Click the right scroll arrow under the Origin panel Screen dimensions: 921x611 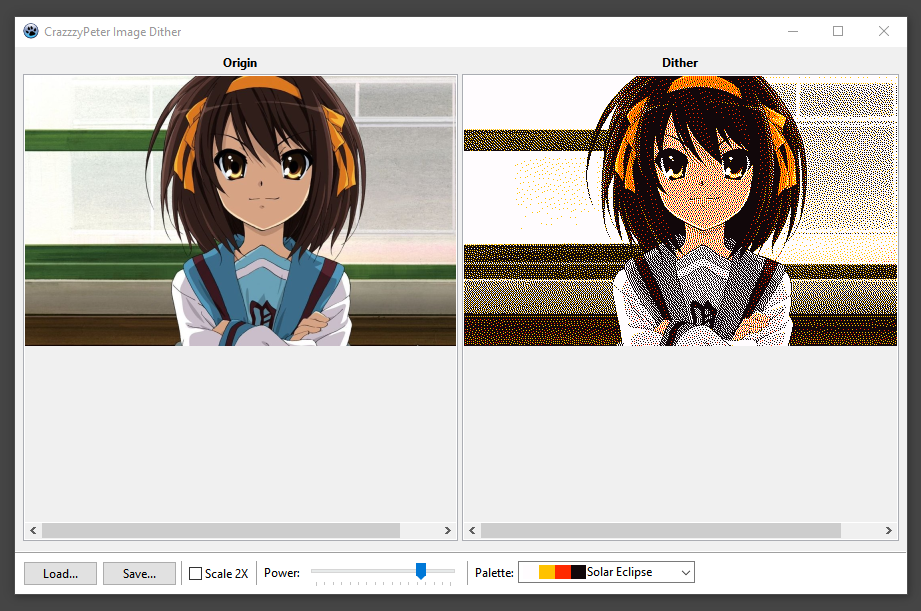pyautogui.click(x=447, y=530)
